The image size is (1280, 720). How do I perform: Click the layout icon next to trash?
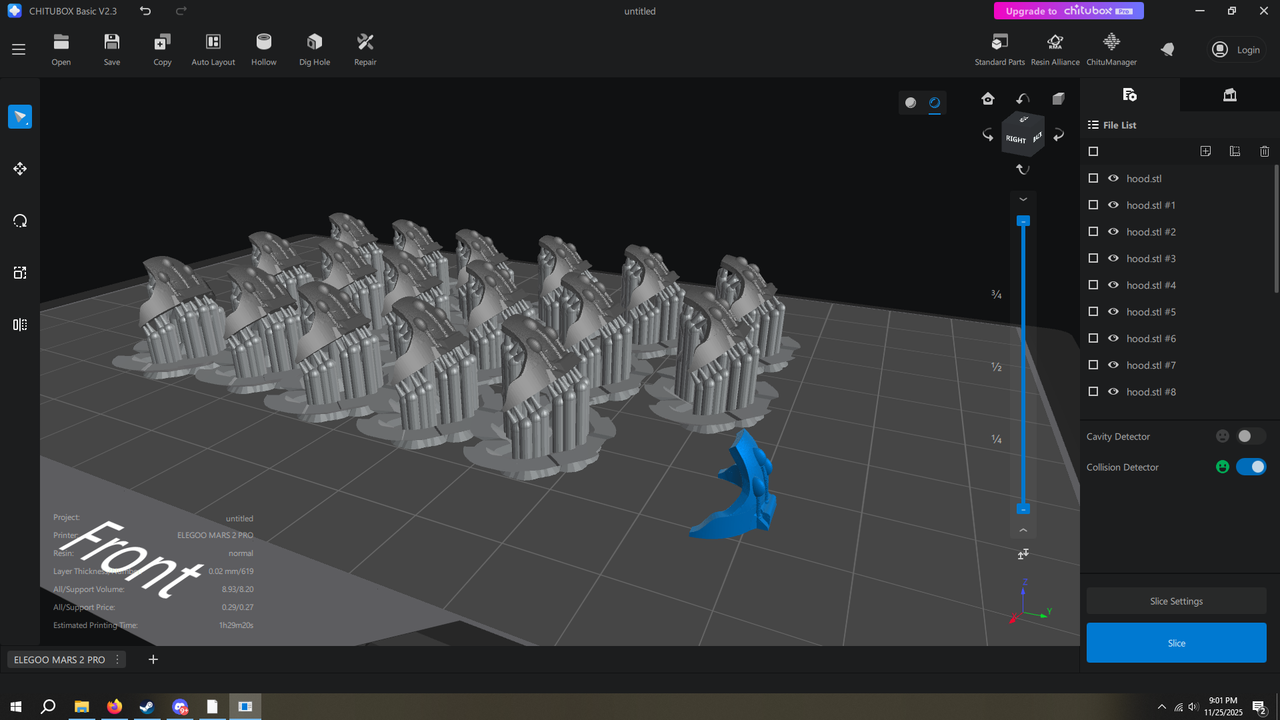[1235, 151]
